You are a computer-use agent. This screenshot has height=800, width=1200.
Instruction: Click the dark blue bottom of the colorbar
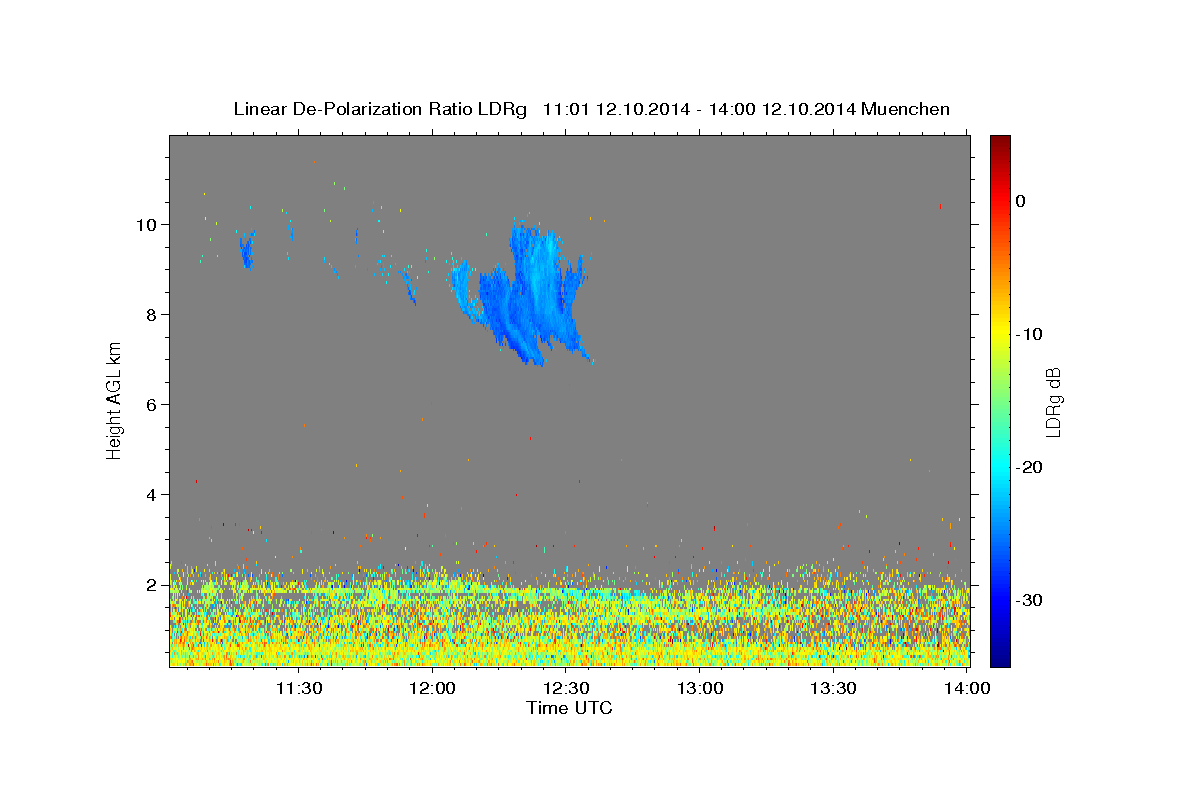pos(1000,657)
